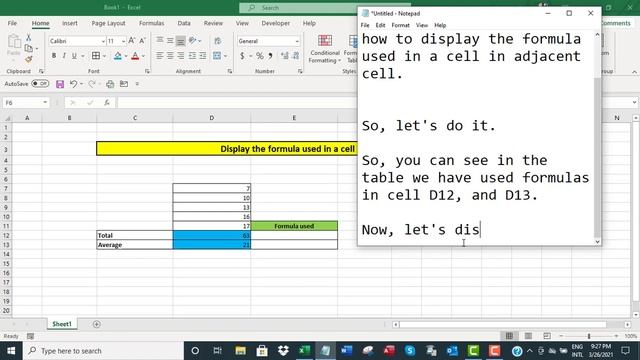Open the Number format General dropdown
640x360 pixels.
(x=297, y=41)
